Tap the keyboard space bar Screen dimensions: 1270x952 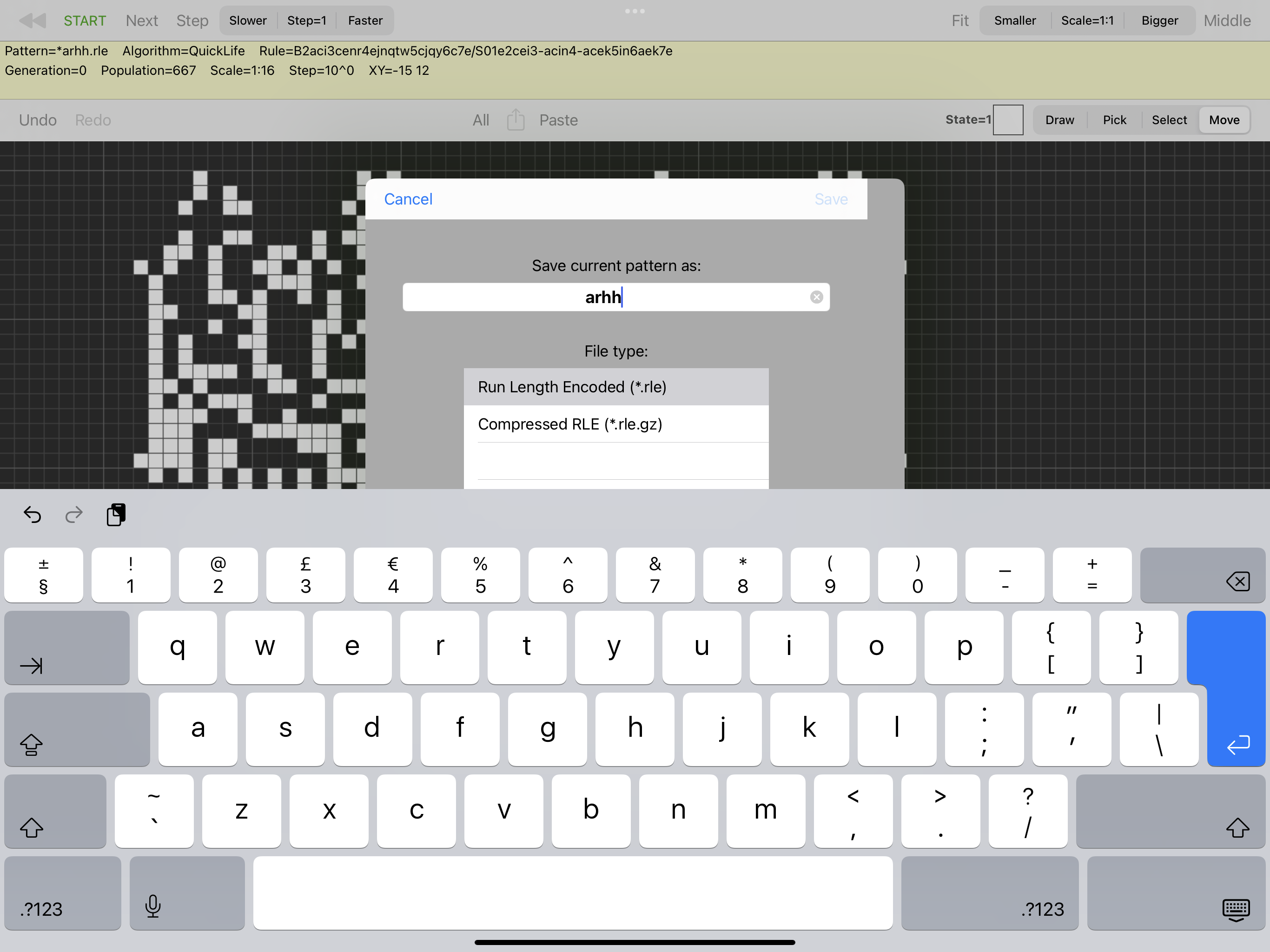573,893
